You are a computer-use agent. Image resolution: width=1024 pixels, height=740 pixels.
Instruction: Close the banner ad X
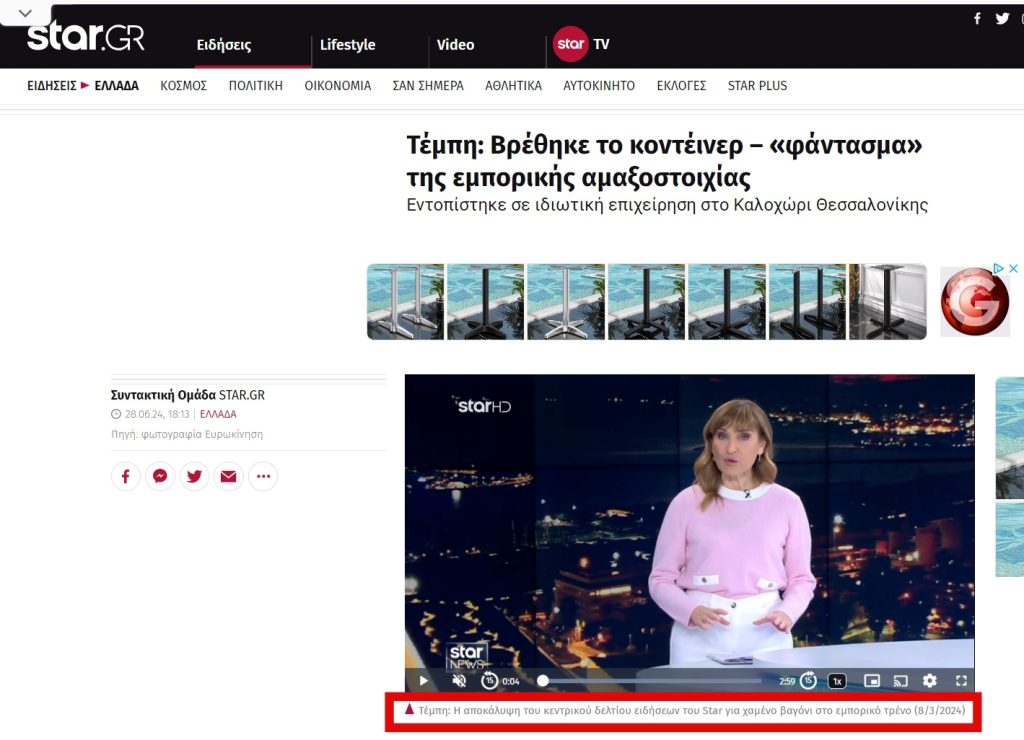(1013, 268)
